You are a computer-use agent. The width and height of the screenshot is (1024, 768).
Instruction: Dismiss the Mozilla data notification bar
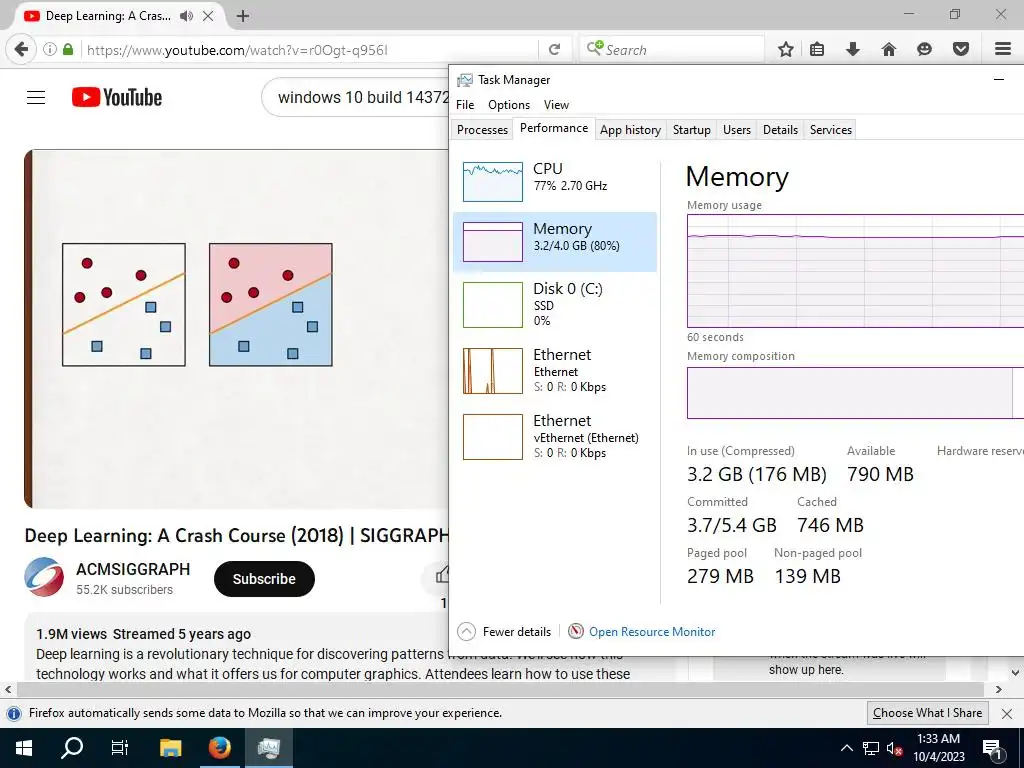pos(1007,713)
